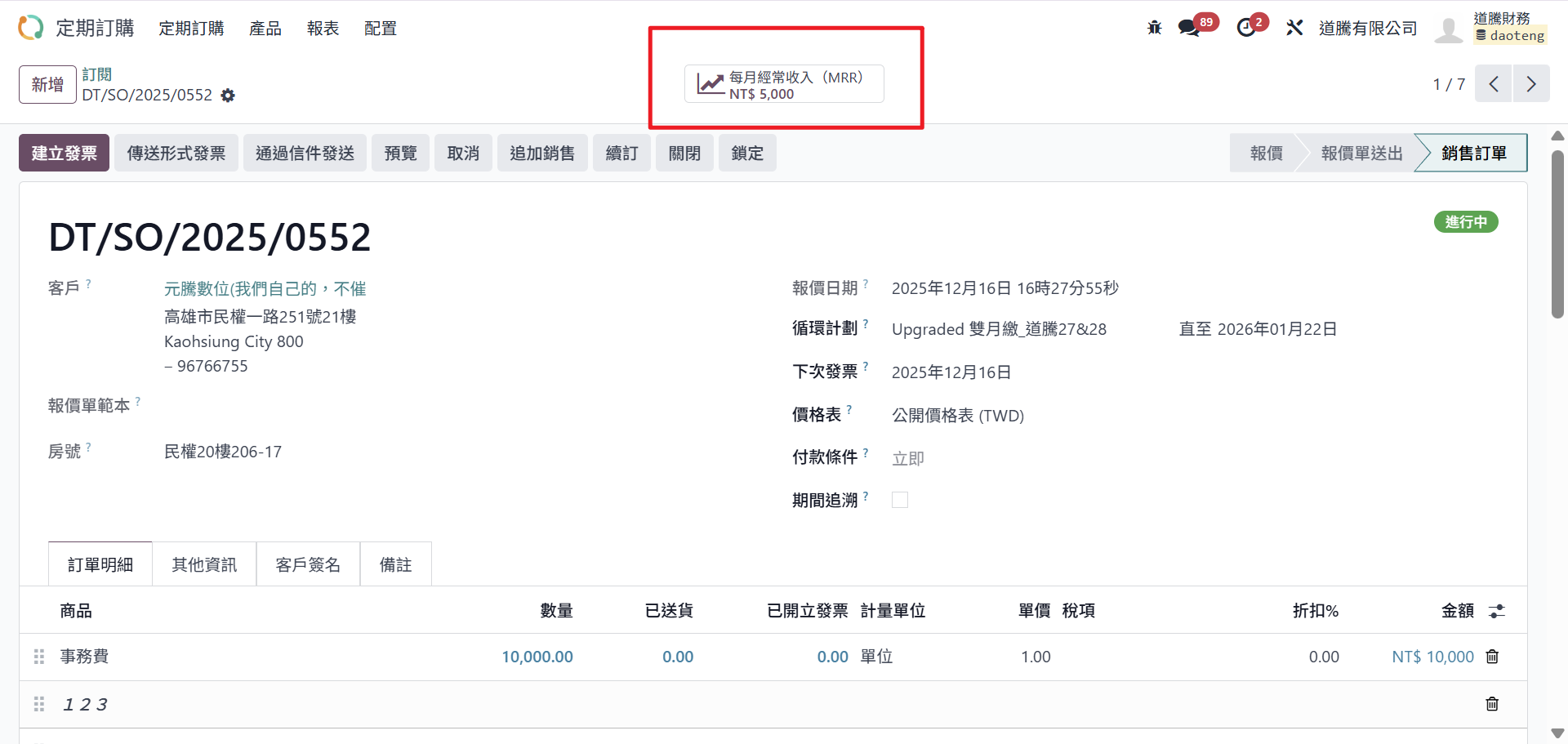The height and width of the screenshot is (744, 1568).
Task: Toggle the 期間追溯 checkbox
Action: coord(900,500)
